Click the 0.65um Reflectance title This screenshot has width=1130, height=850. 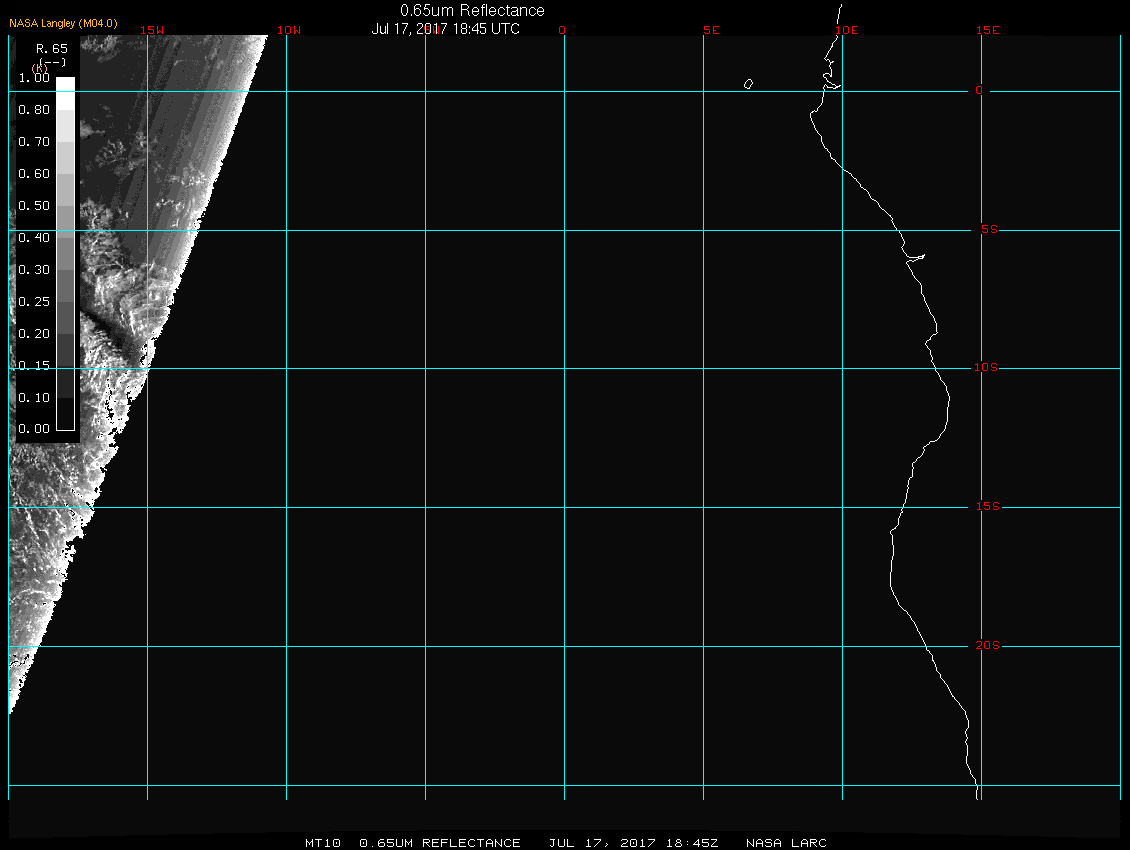coord(472,10)
